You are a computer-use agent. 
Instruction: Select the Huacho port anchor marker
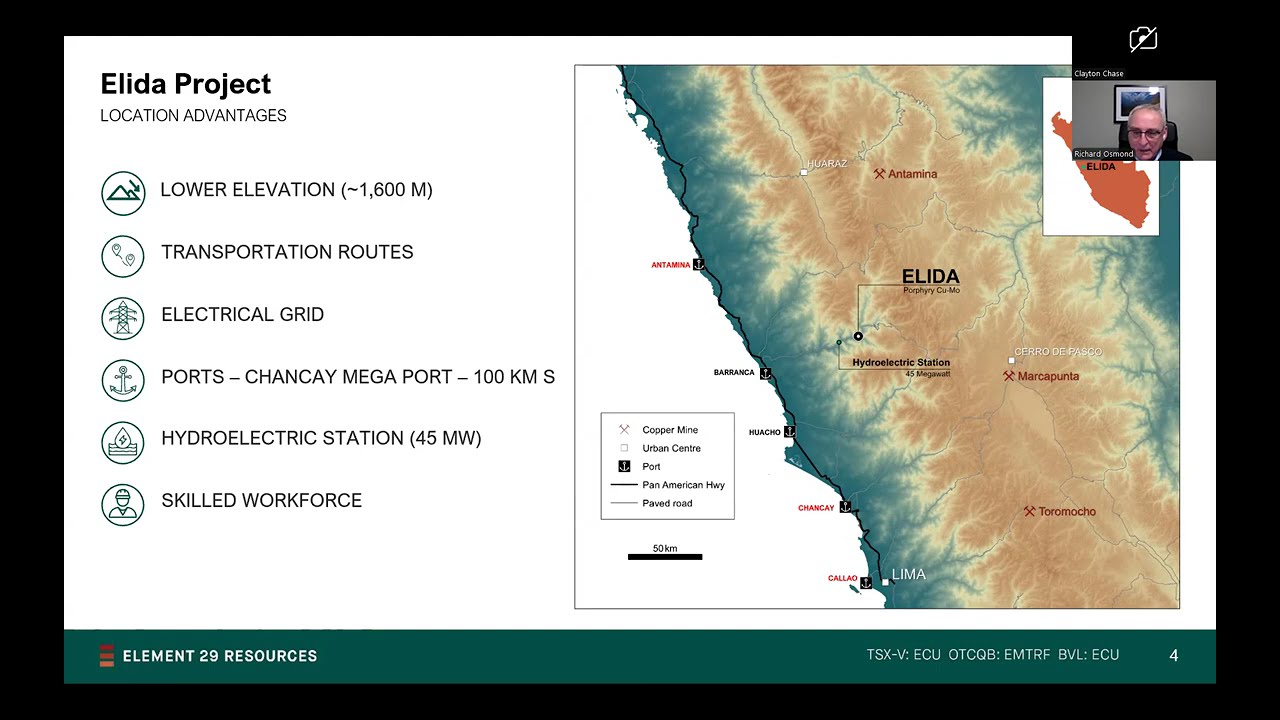click(789, 431)
